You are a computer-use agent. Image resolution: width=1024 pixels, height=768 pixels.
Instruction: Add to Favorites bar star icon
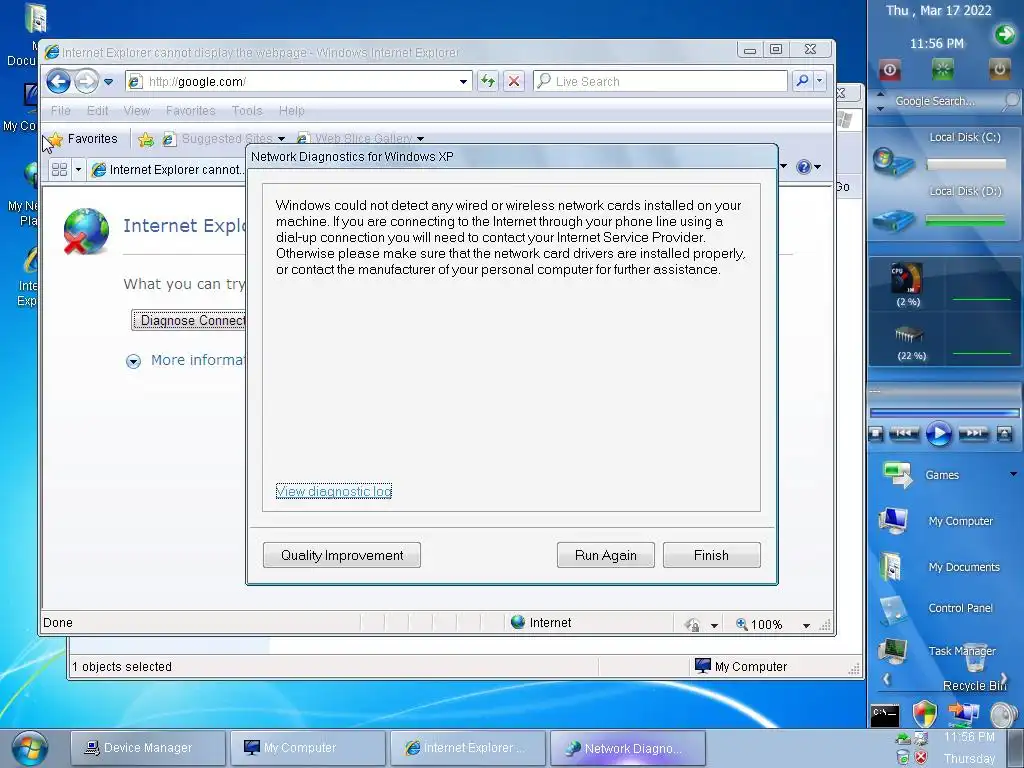[x=146, y=139]
